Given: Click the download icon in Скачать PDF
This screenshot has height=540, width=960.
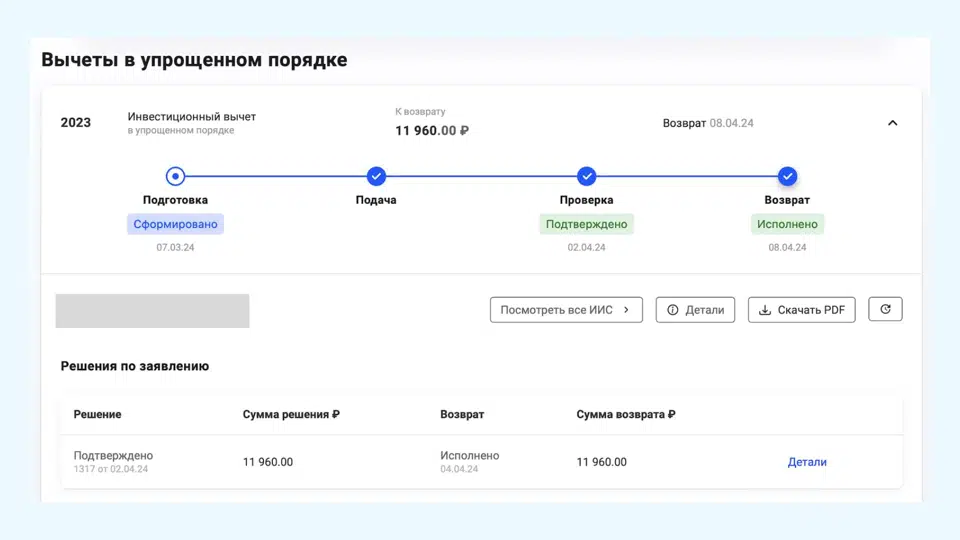Looking at the screenshot, I should click(x=765, y=310).
